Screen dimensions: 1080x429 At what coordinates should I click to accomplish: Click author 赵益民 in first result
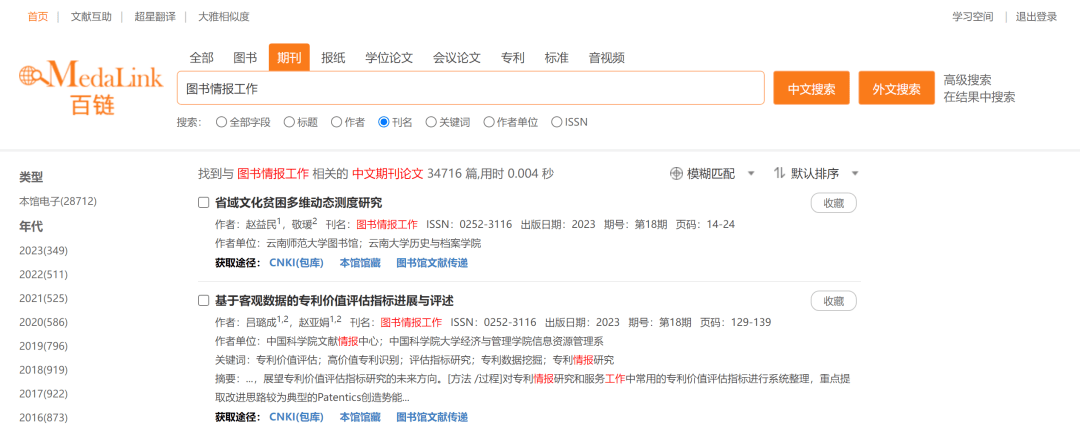point(261,224)
